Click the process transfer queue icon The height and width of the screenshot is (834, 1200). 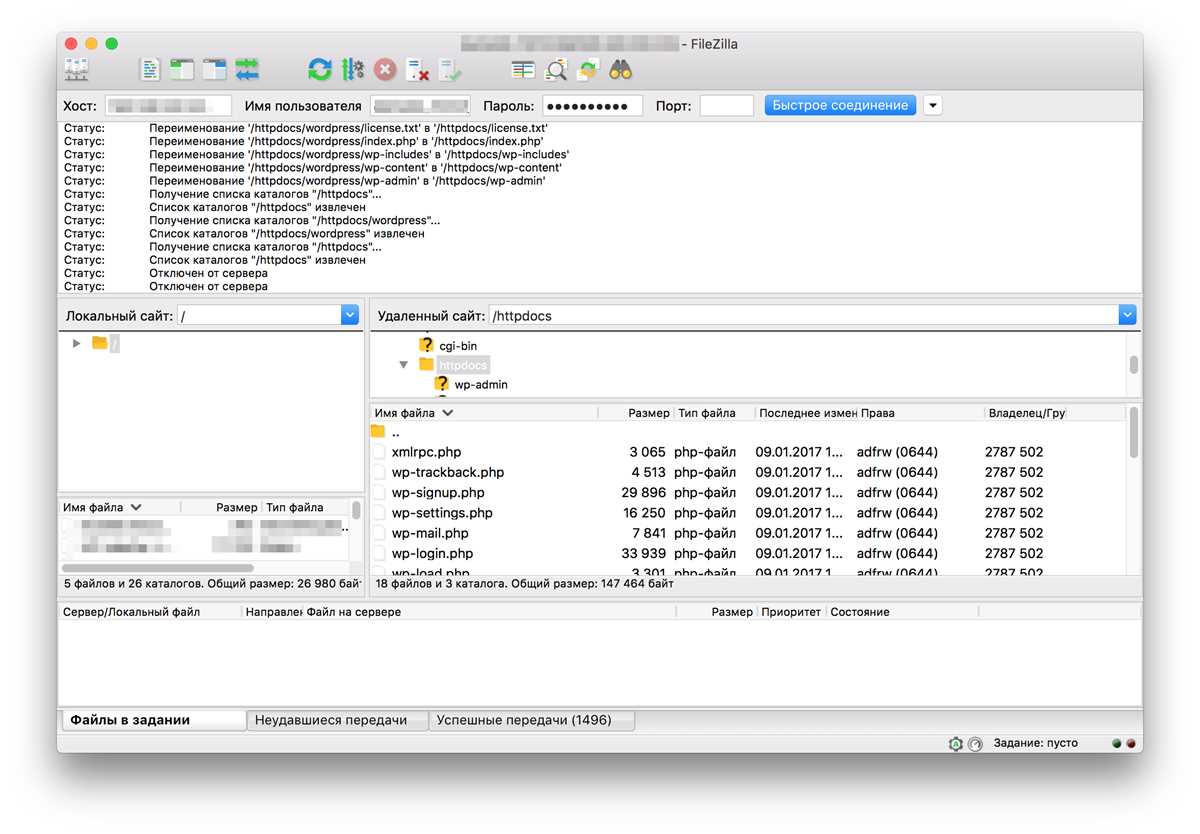coord(353,70)
